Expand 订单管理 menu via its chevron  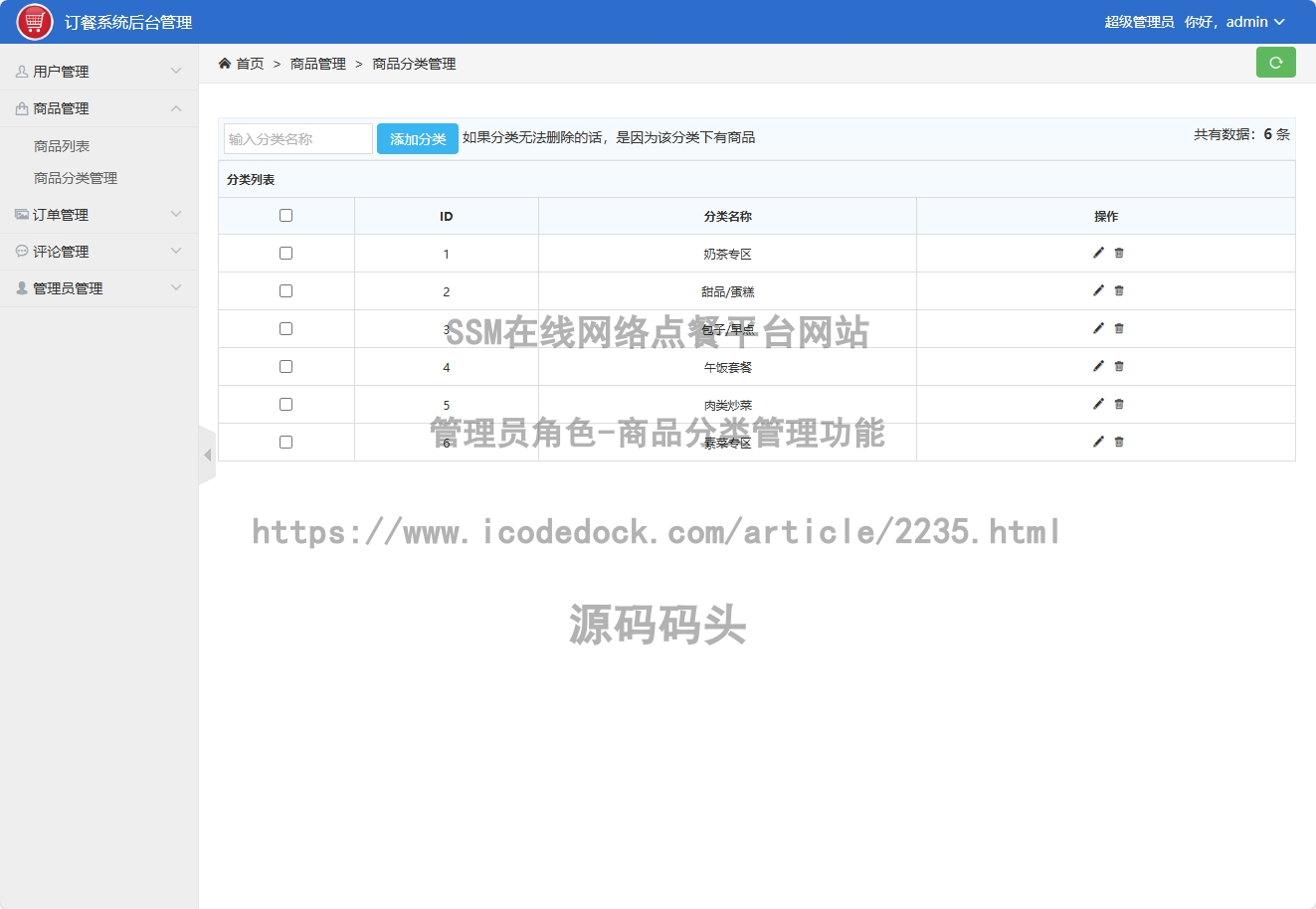pos(176,215)
